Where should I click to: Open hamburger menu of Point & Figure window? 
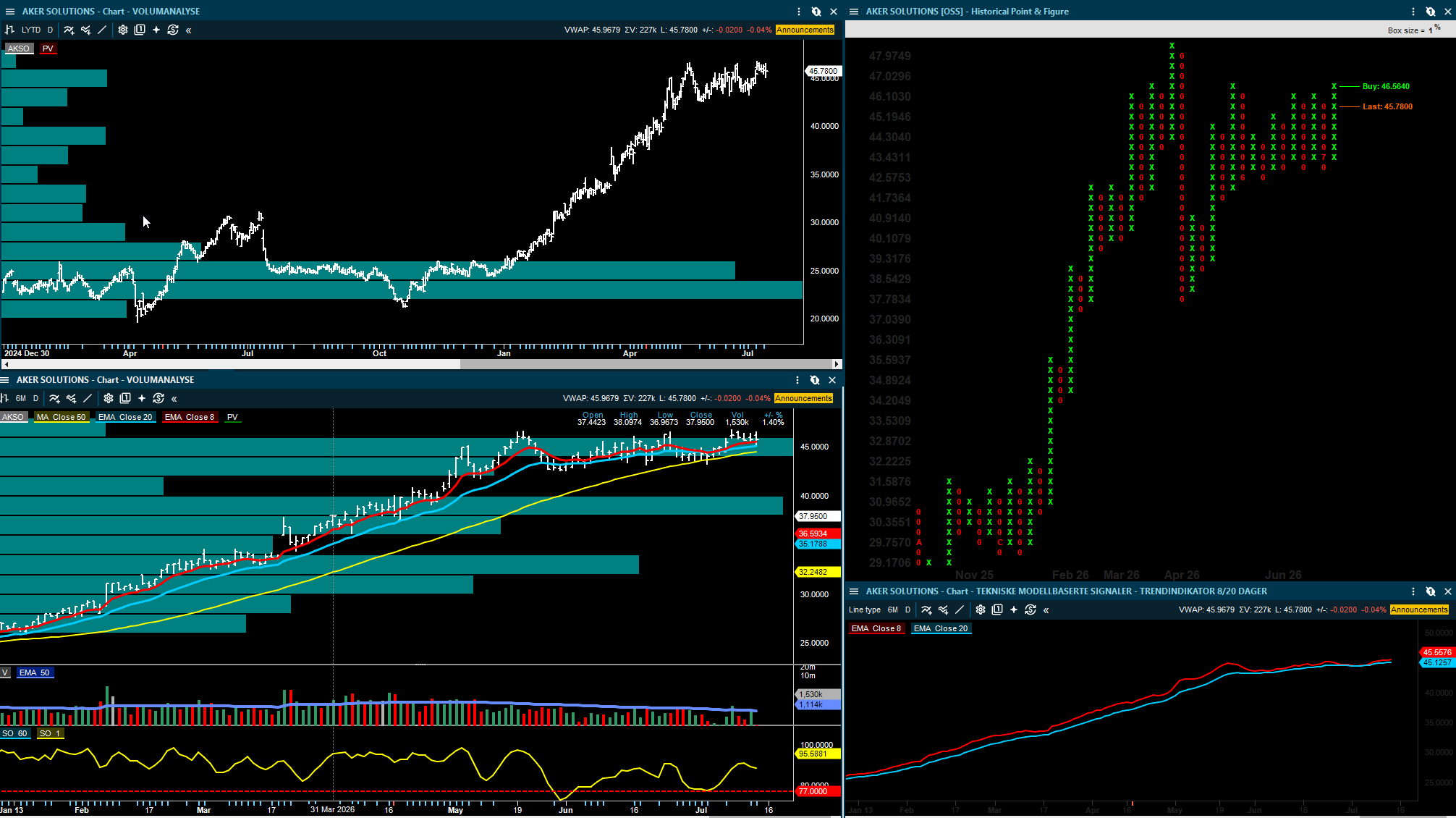854,12
